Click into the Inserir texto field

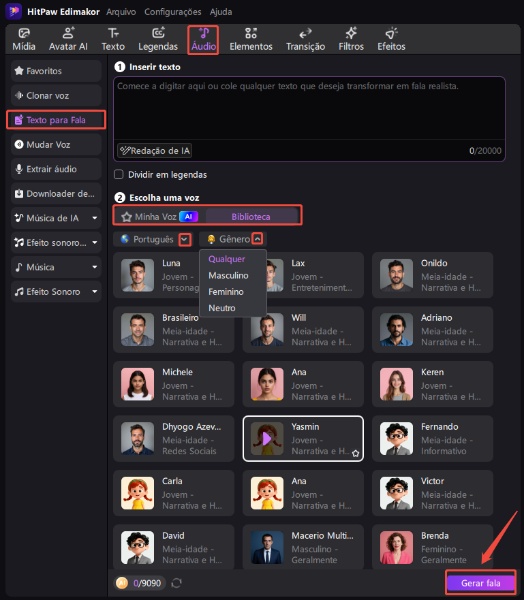point(309,109)
